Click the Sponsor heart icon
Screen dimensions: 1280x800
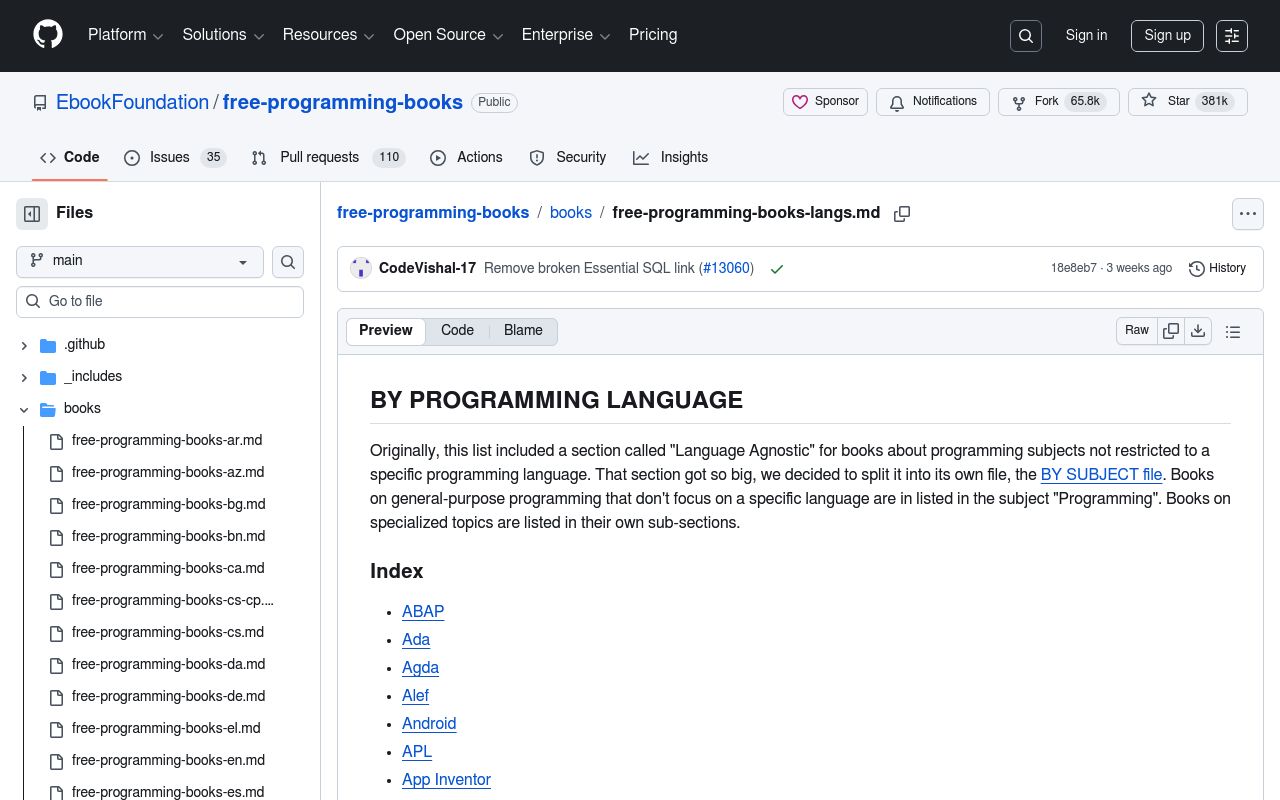click(x=800, y=101)
